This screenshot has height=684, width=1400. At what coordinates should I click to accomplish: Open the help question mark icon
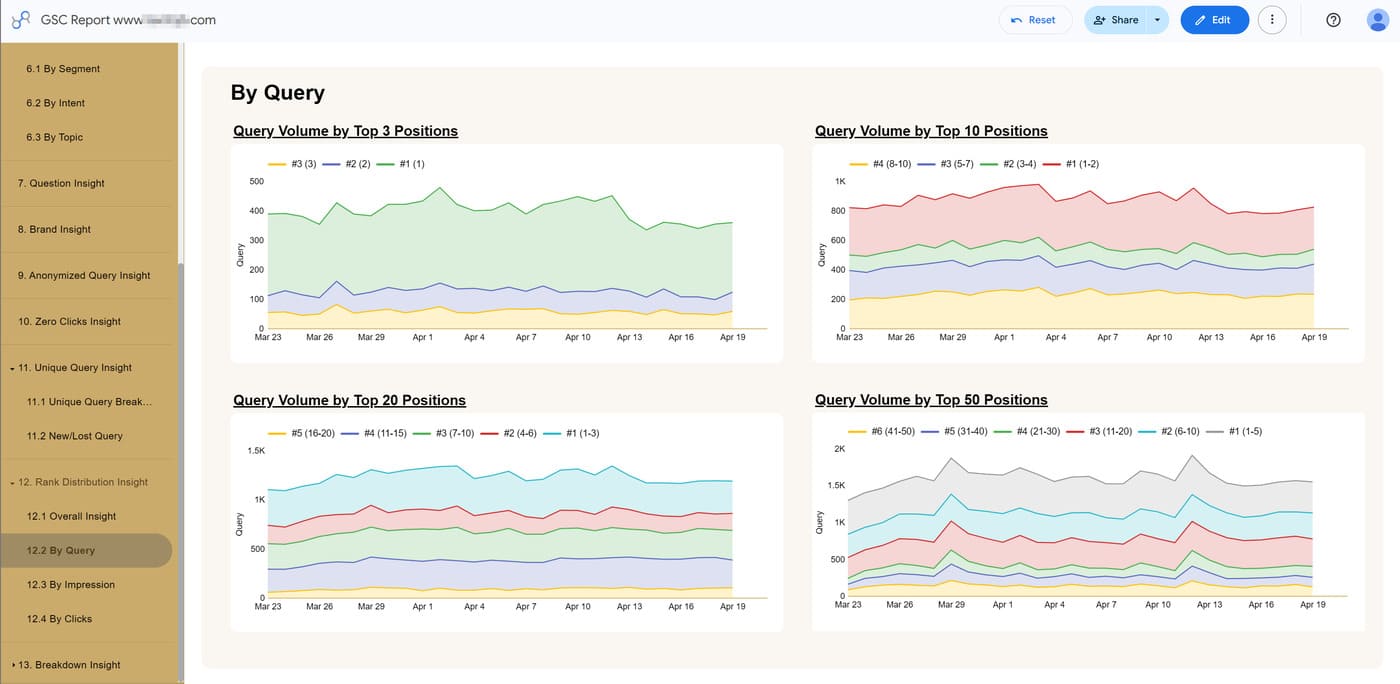[x=1333, y=20]
